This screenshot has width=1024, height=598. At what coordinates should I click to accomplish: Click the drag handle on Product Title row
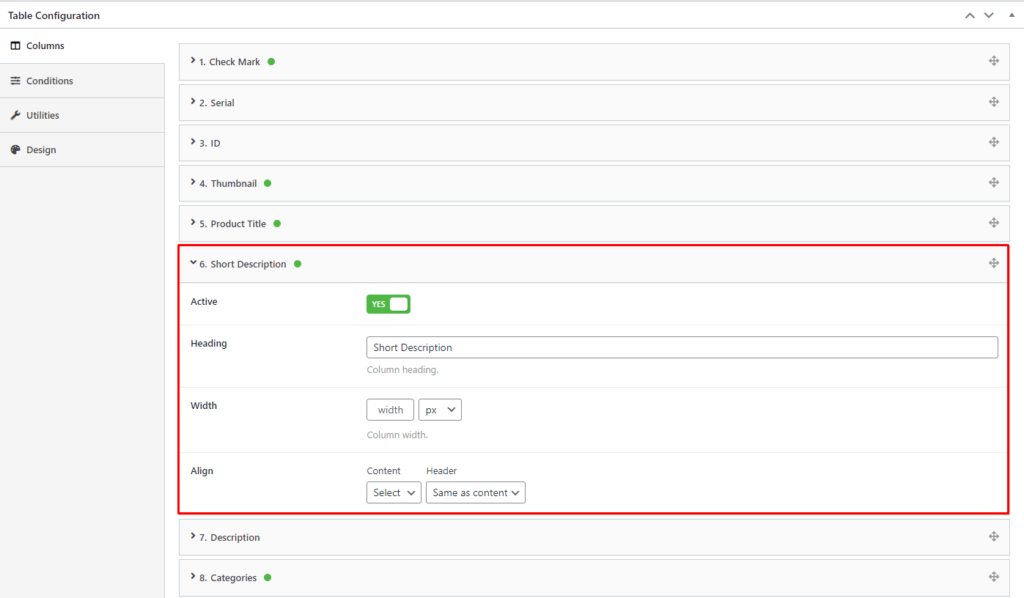click(x=993, y=223)
